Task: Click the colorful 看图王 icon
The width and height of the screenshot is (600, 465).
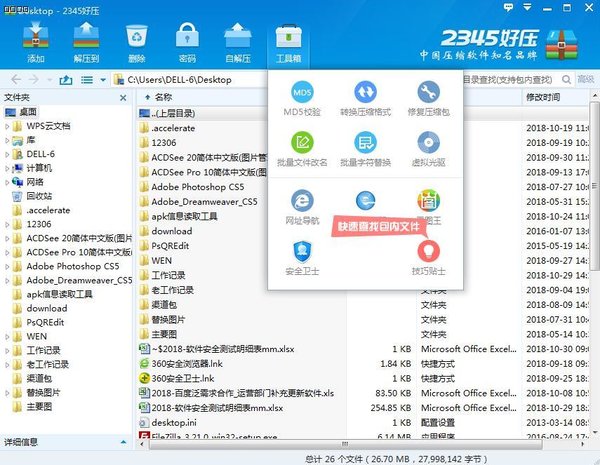Action: click(x=429, y=201)
